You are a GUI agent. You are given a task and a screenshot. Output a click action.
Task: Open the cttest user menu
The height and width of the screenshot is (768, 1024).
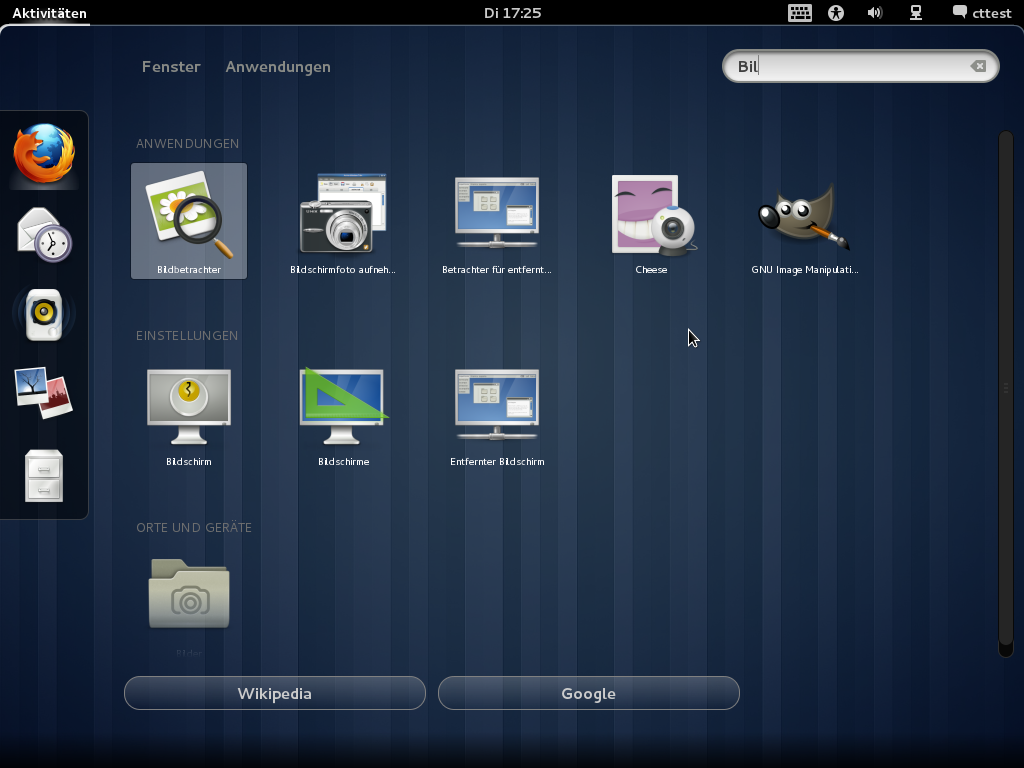pos(982,13)
